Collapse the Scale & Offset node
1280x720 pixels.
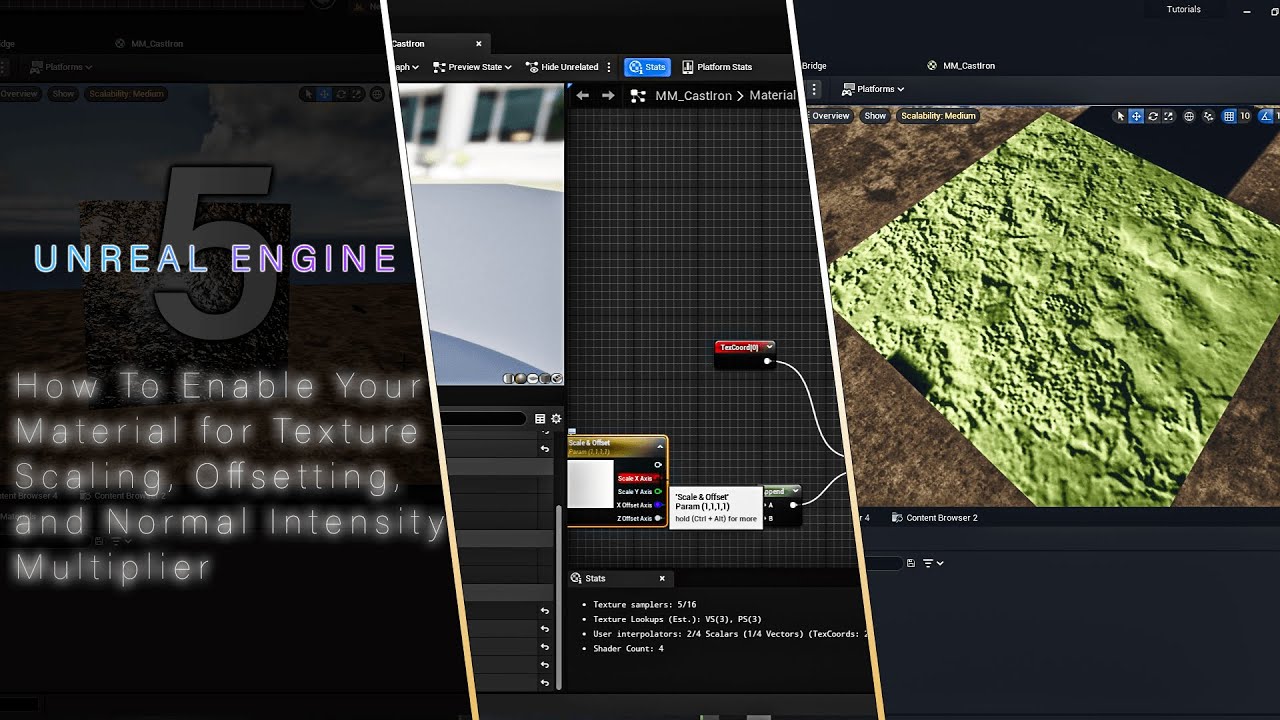660,446
